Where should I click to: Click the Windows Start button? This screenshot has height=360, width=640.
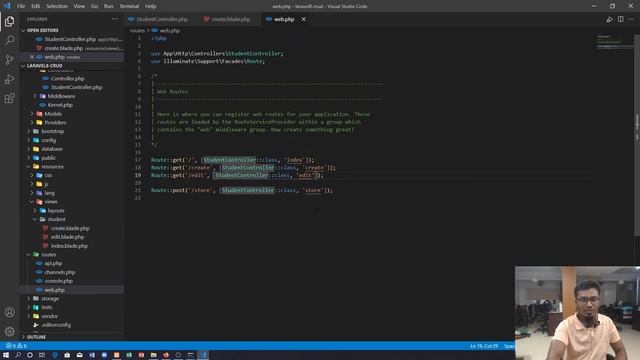pyautogui.click(x=6, y=355)
